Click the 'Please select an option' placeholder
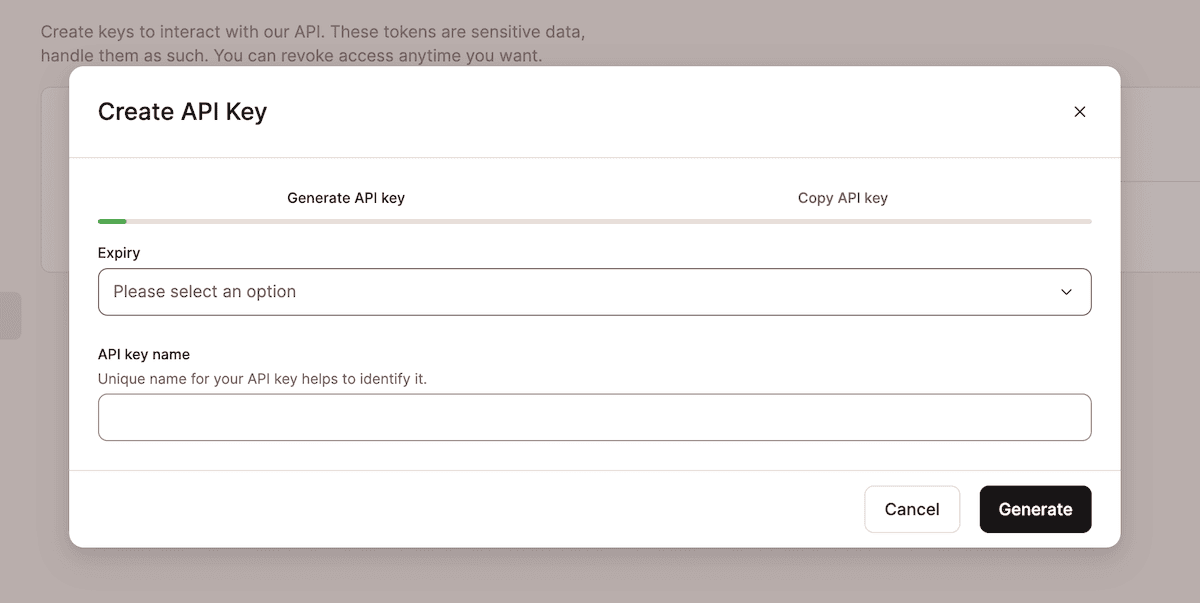The height and width of the screenshot is (603, 1200). (204, 292)
